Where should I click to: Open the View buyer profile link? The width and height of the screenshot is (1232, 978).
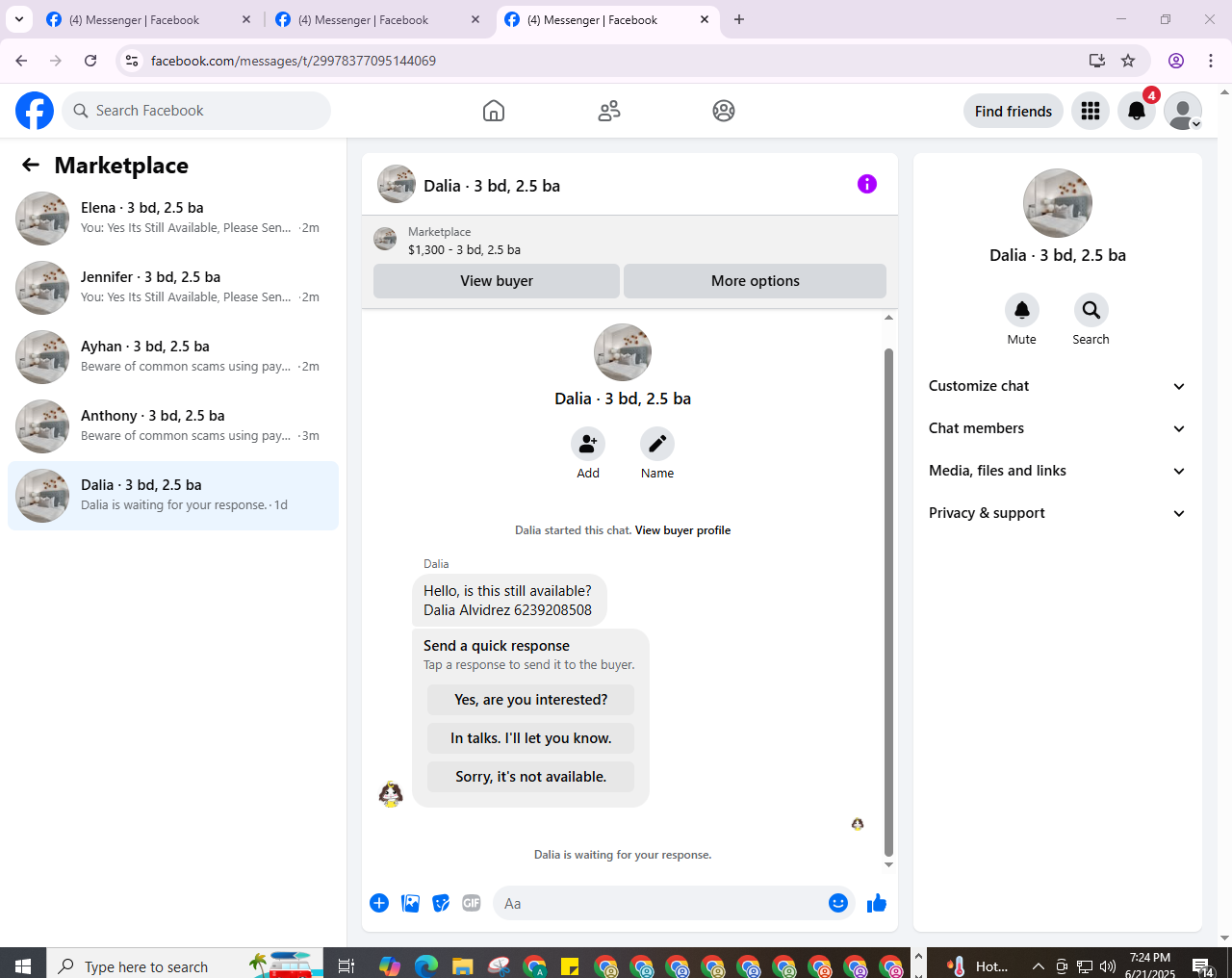[682, 530]
